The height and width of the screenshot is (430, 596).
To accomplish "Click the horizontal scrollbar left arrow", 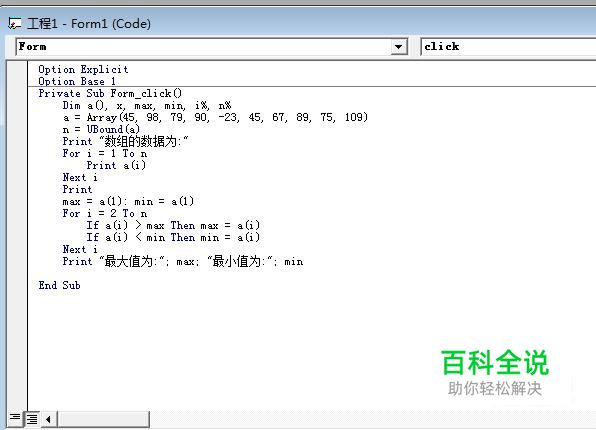I will click(48, 419).
